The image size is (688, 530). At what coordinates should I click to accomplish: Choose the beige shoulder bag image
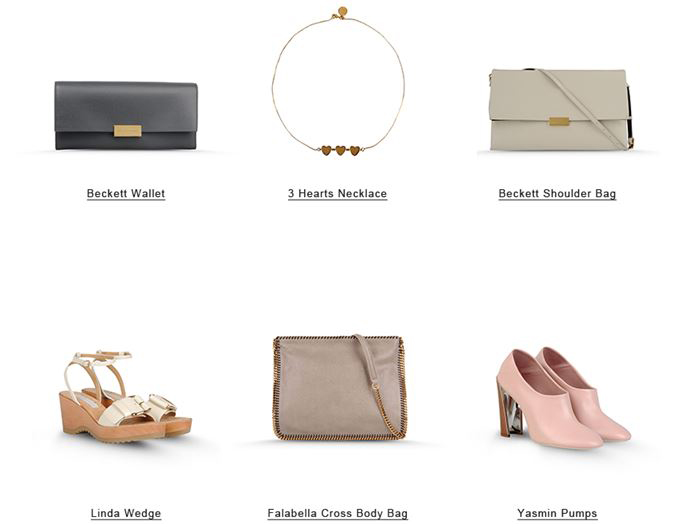coord(561,110)
